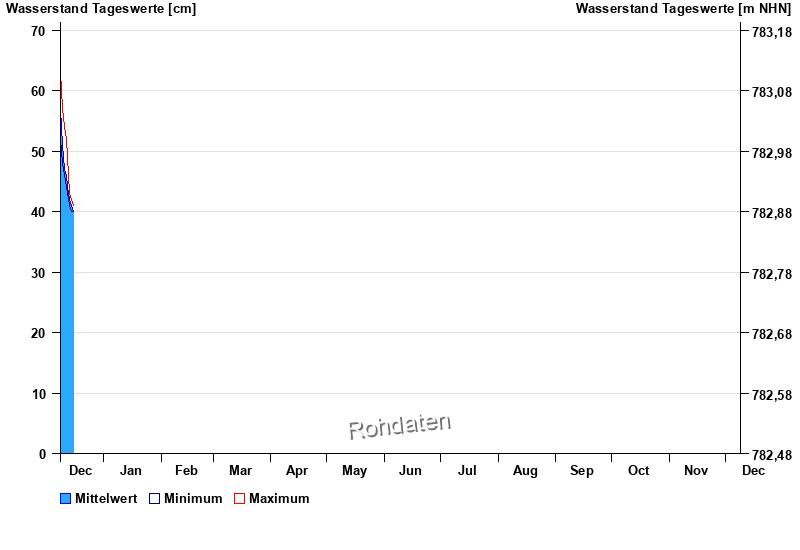Click the Jul month label
This screenshot has height=550, width=800.
467,471
